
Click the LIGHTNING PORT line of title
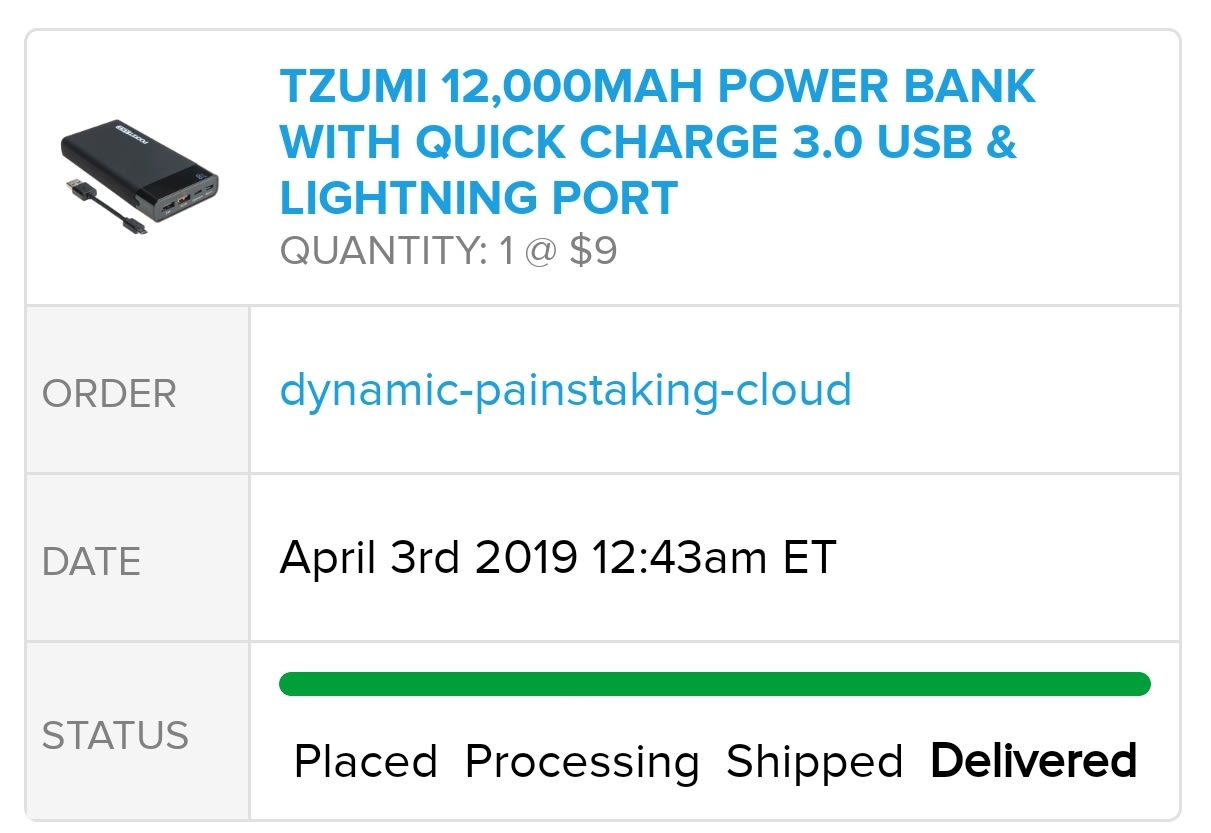click(x=478, y=197)
